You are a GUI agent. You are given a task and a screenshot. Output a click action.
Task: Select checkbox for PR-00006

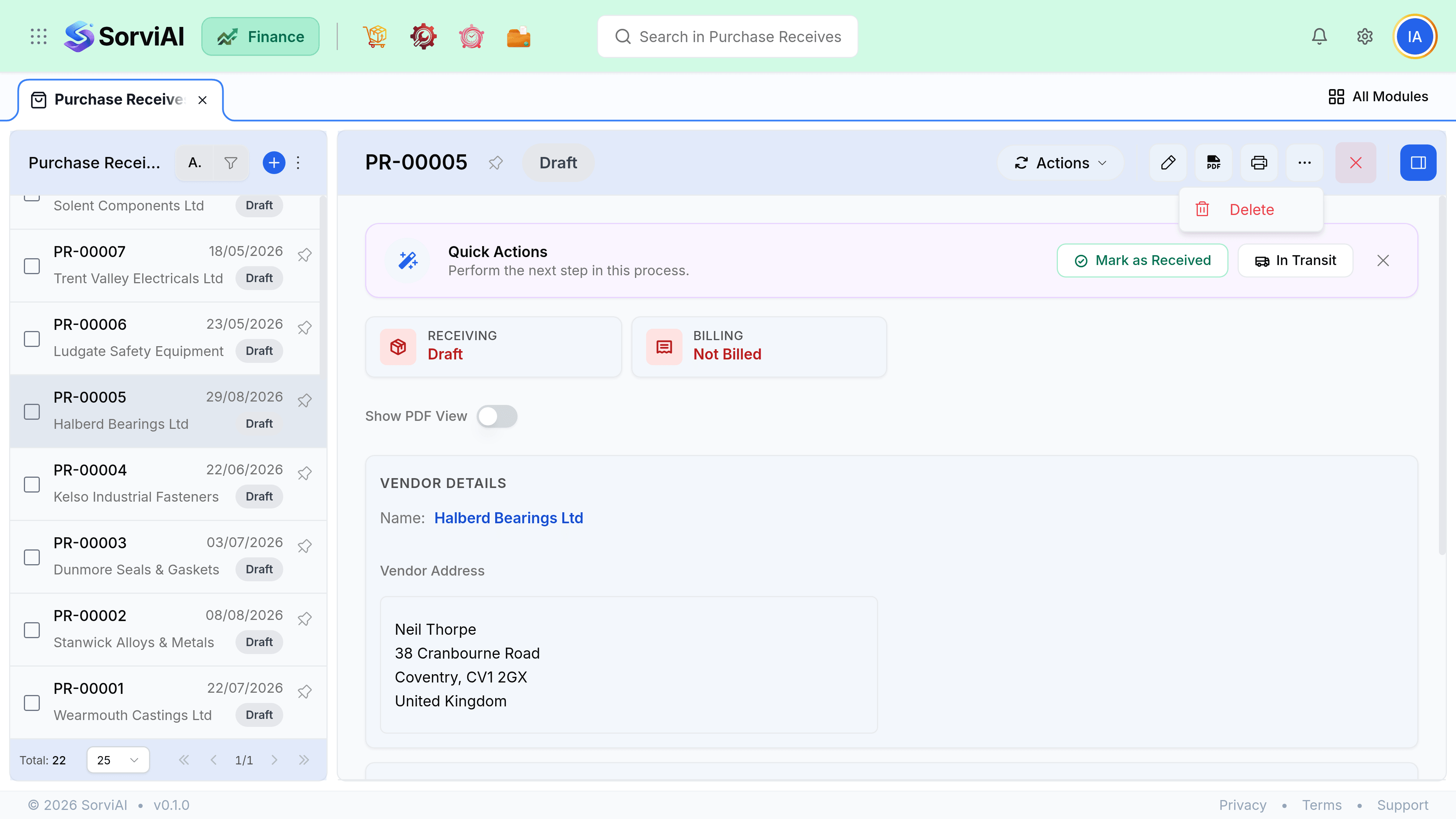(31, 339)
